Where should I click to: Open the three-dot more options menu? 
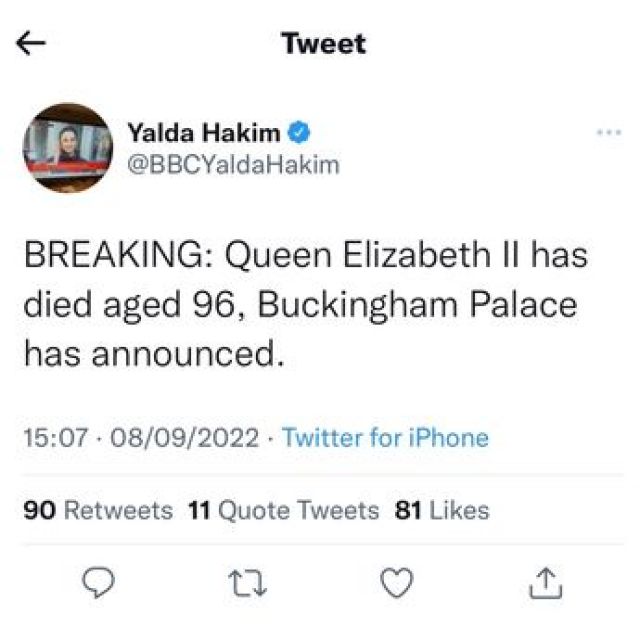pyautogui.click(x=609, y=132)
